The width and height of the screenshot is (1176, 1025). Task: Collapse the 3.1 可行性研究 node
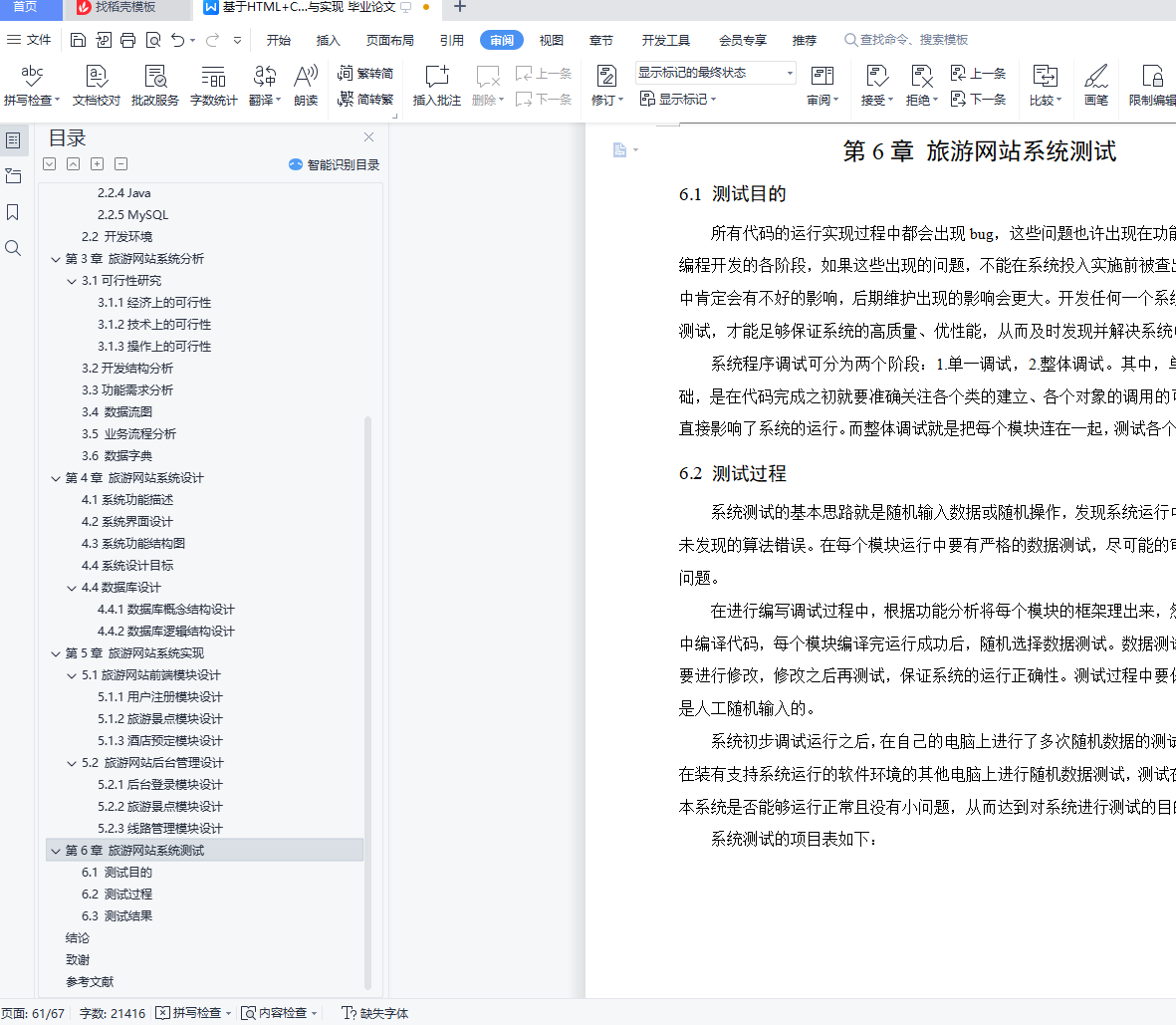point(72,281)
